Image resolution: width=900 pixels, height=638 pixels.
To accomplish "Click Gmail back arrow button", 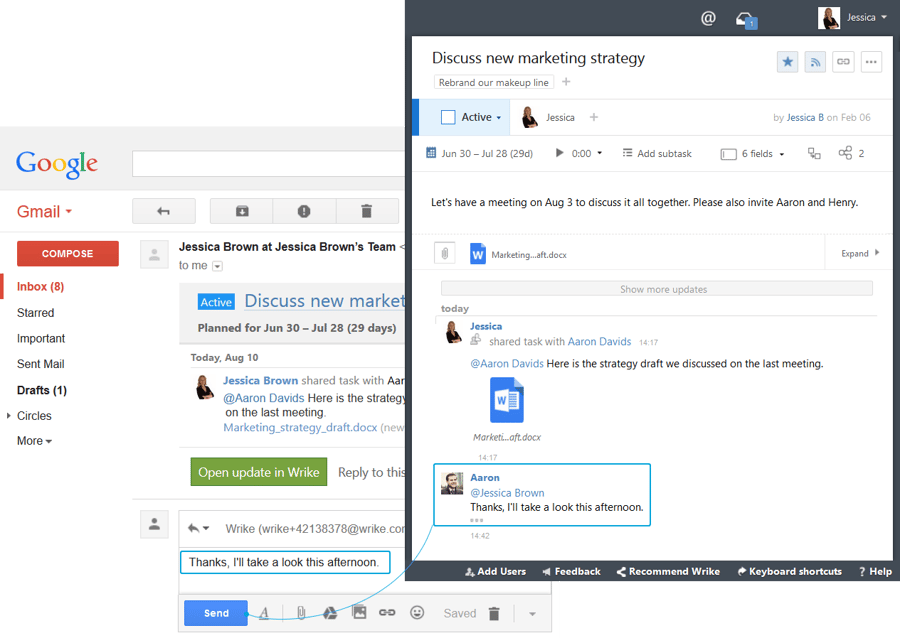I will (164, 211).
